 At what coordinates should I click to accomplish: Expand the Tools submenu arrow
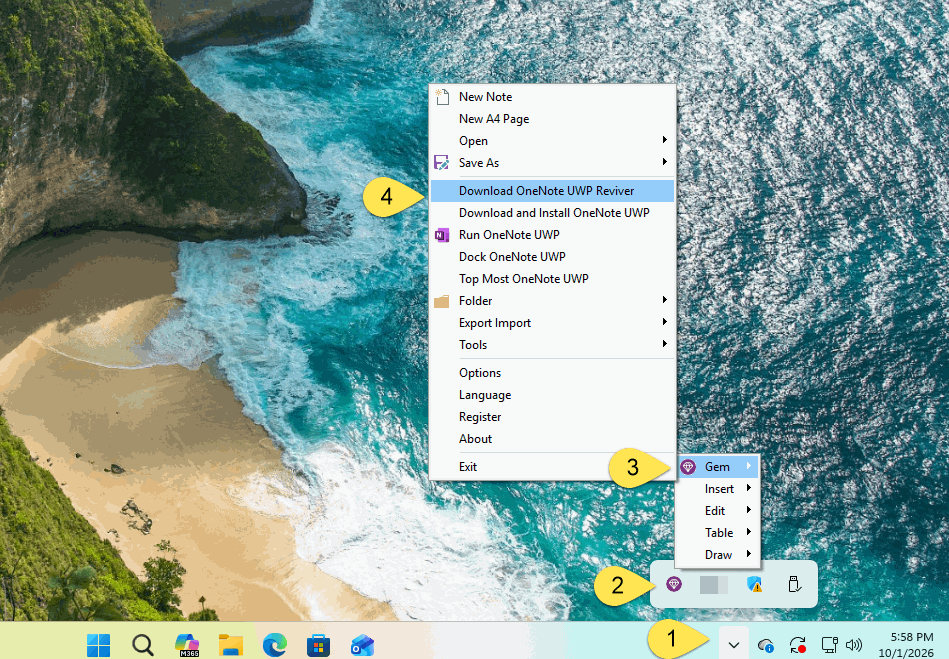tap(665, 344)
